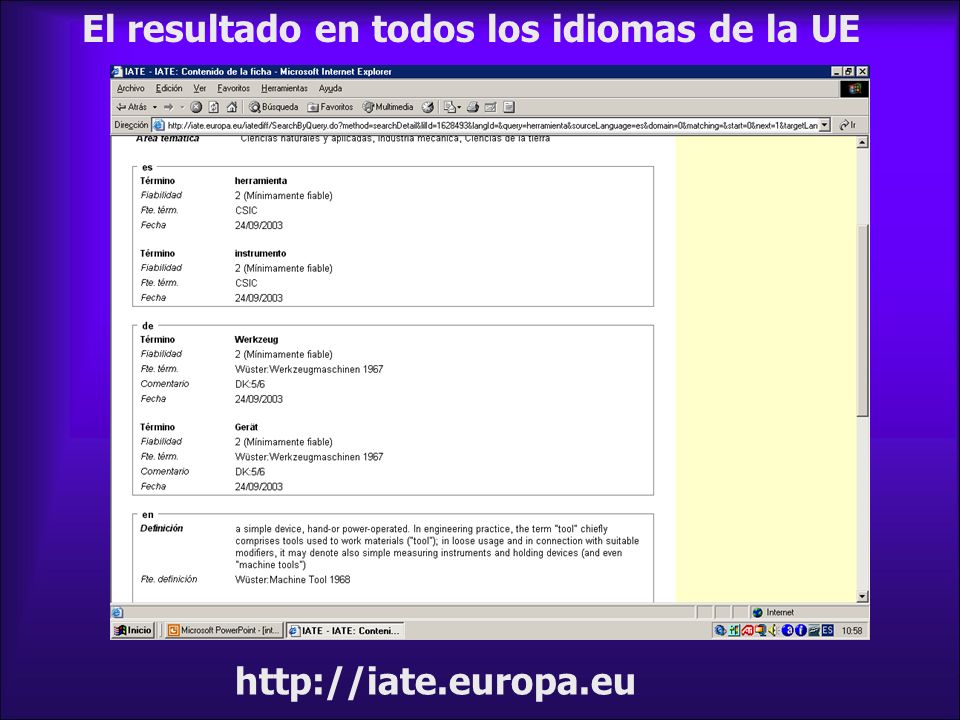Click the Internet Explorer icon in the title bar

pos(117,72)
